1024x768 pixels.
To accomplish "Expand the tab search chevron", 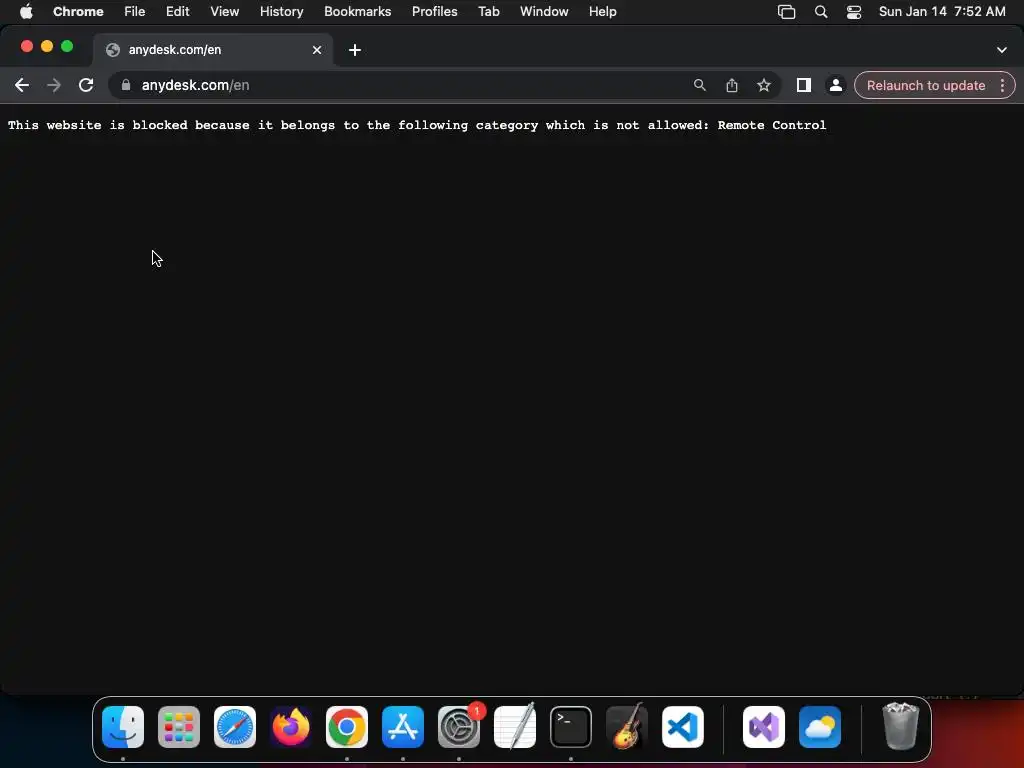I will click(x=1001, y=50).
